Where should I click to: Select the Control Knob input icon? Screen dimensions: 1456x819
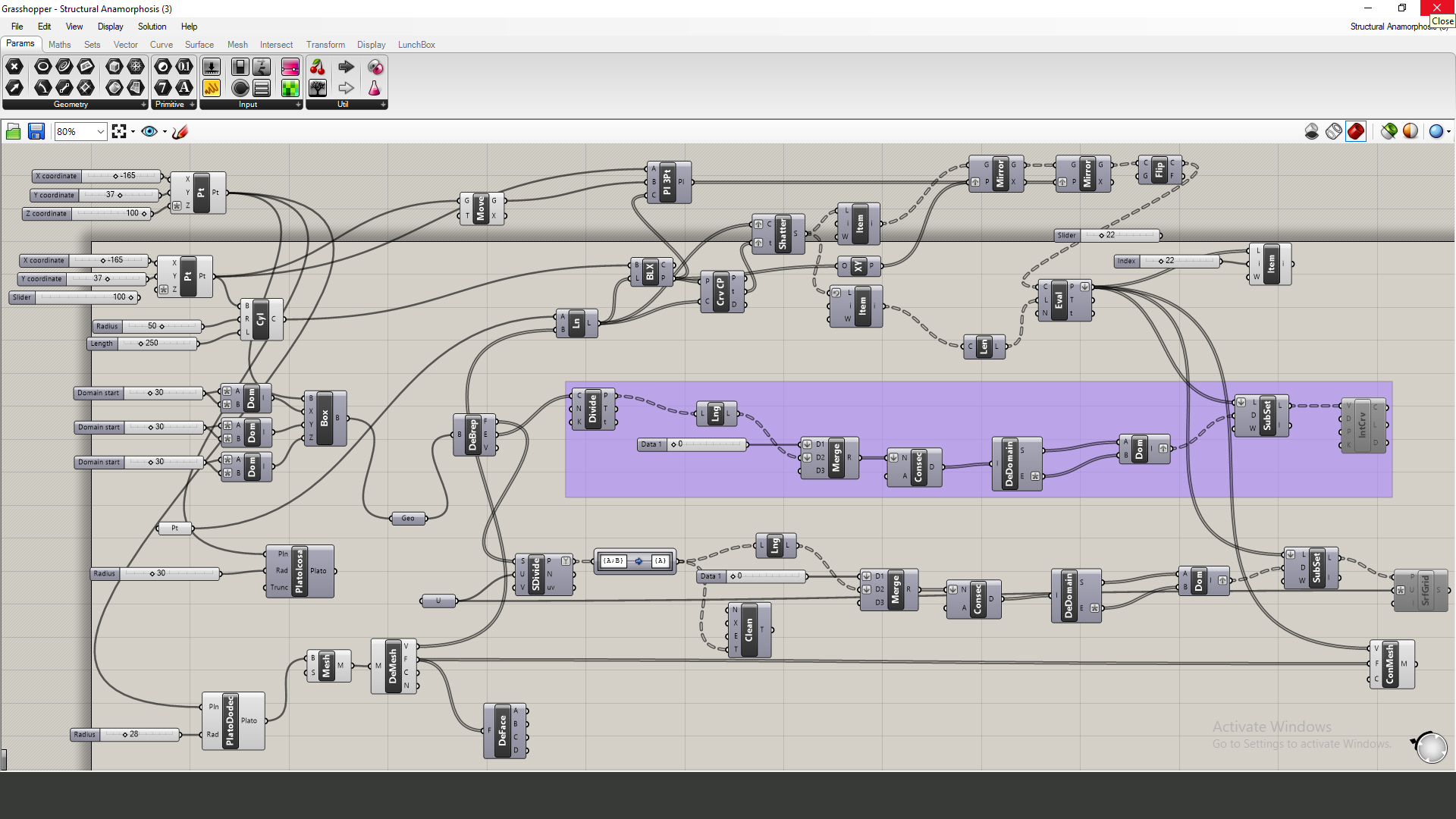pyautogui.click(x=240, y=88)
